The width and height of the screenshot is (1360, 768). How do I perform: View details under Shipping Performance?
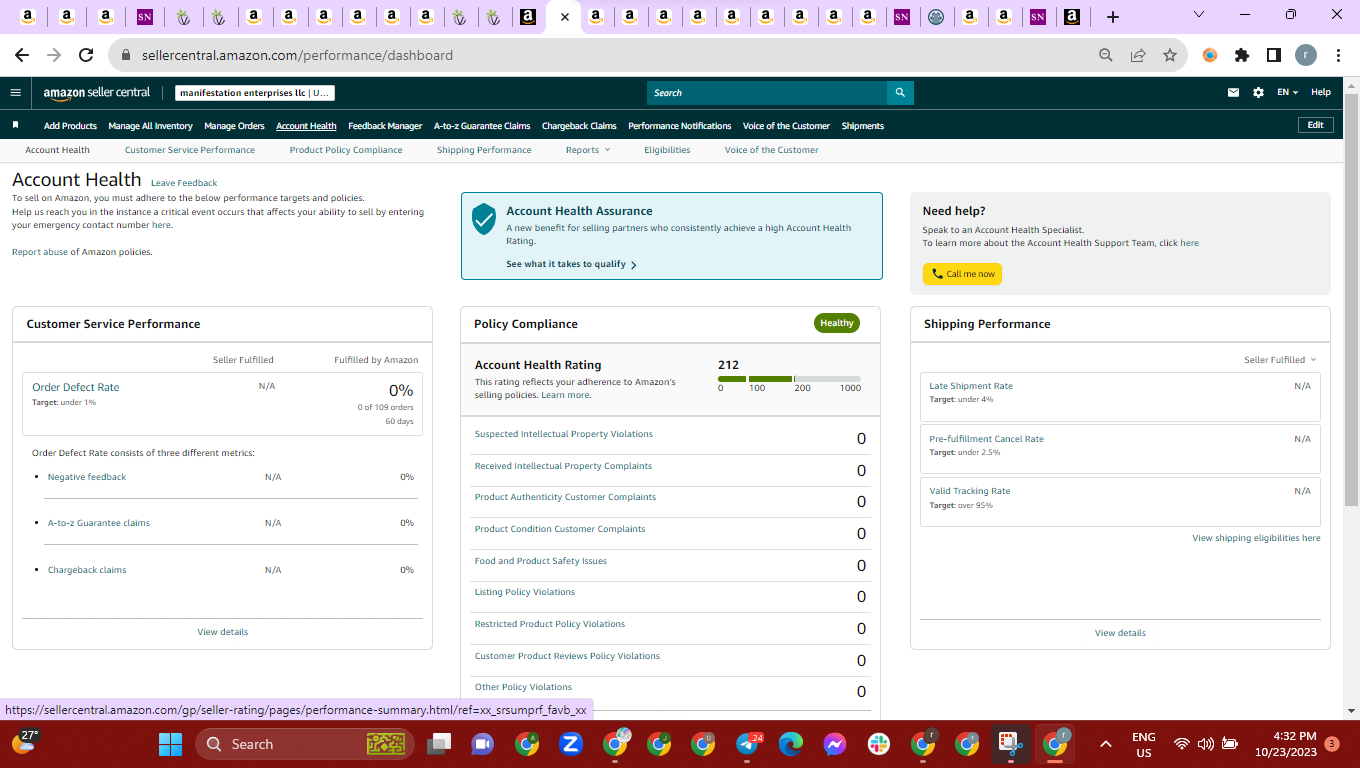pyautogui.click(x=1120, y=633)
